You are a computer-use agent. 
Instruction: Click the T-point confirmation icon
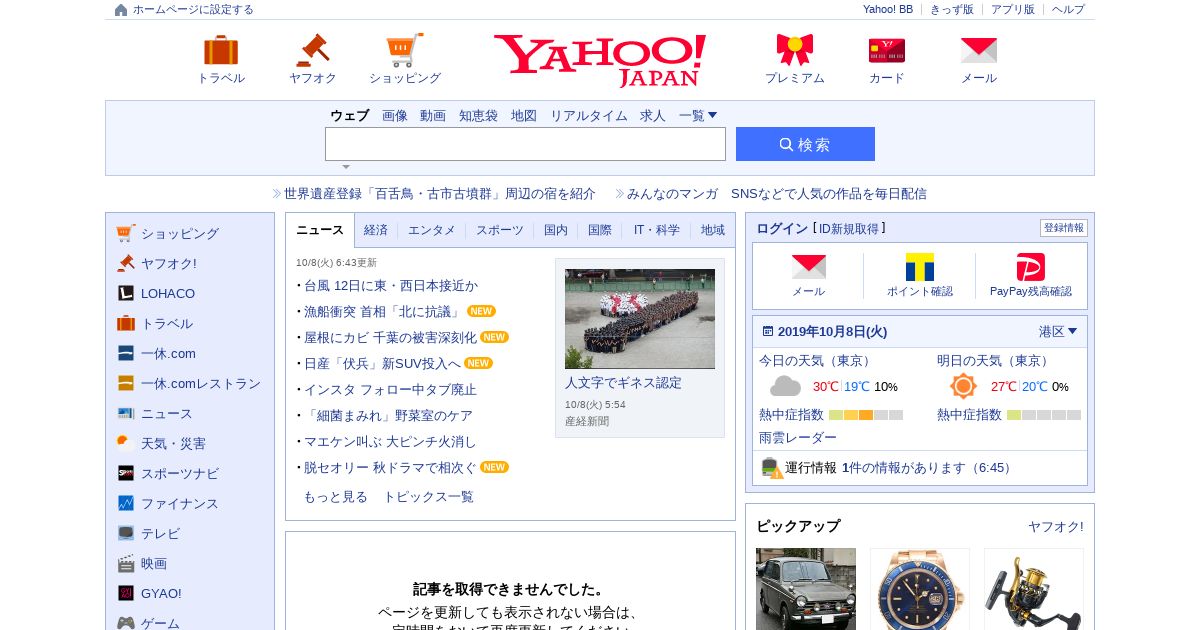pyautogui.click(x=920, y=267)
